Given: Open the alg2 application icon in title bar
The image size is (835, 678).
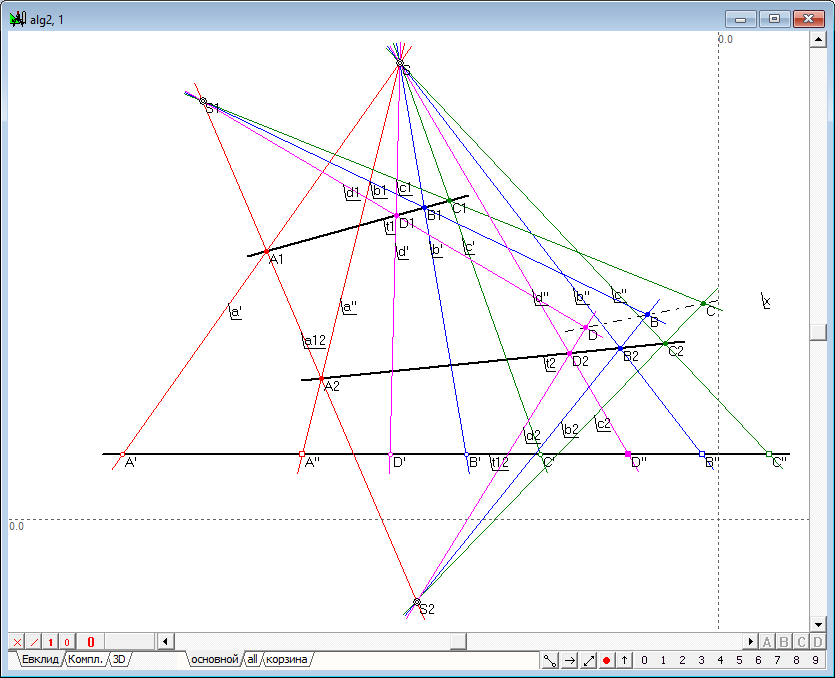Looking at the screenshot, I should pos(18,19).
